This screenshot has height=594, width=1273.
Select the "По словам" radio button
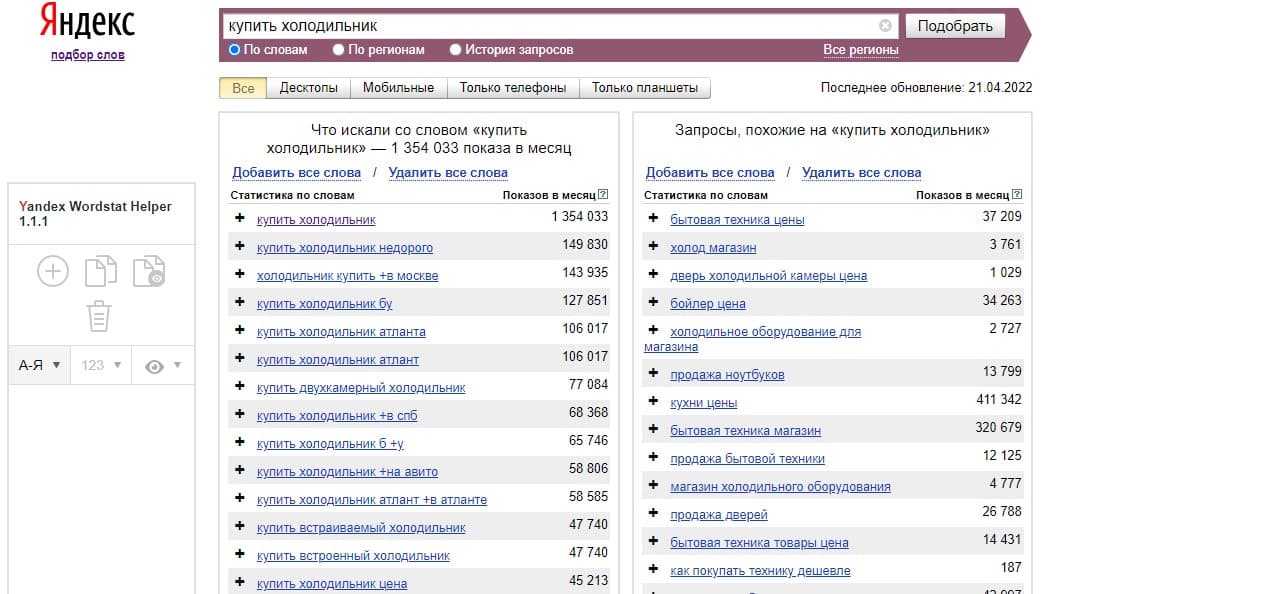click(x=234, y=49)
